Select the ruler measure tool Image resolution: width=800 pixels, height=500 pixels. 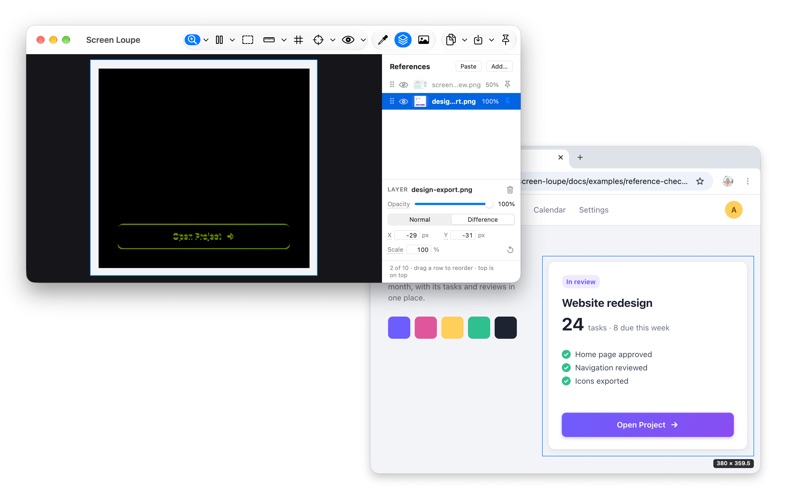pyautogui.click(x=269, y=40)
